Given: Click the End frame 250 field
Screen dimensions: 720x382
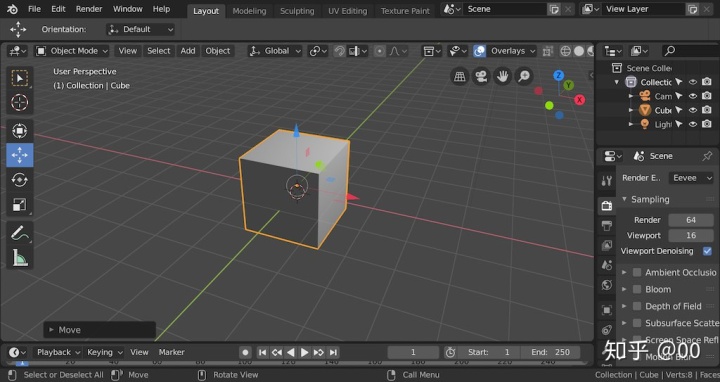Looking at the screenshot, I should (x=551, y=352).
